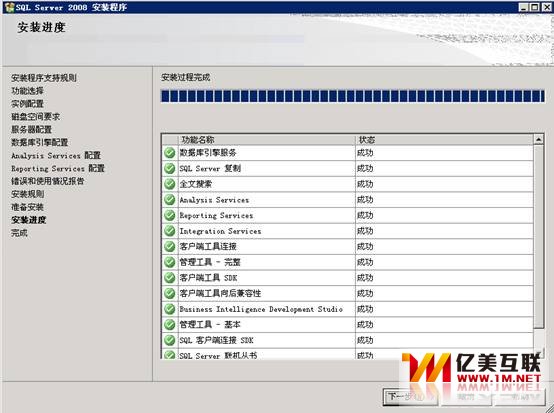Viewport: 554px width, 413px height.
Task: Click the 客户端工具 SDK feature name
Action: click(x=208, y=278)
